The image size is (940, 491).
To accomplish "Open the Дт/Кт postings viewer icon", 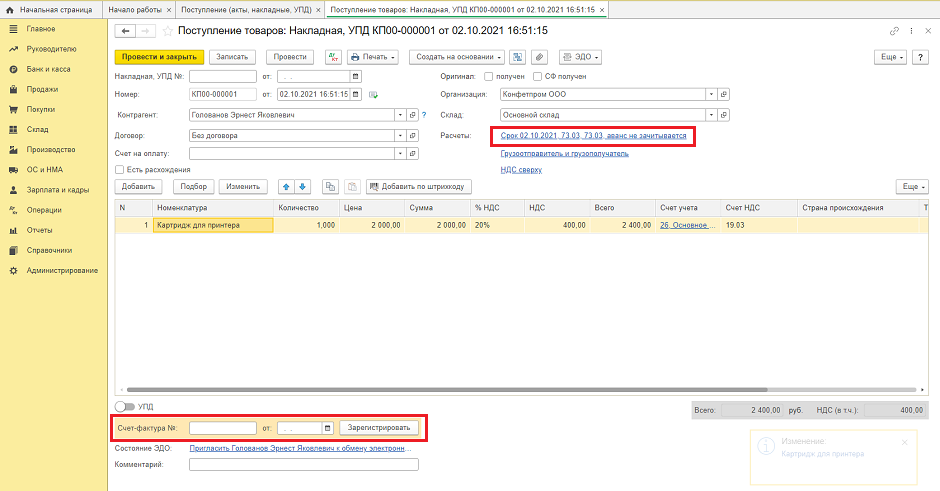I will (x=333, y=57).
